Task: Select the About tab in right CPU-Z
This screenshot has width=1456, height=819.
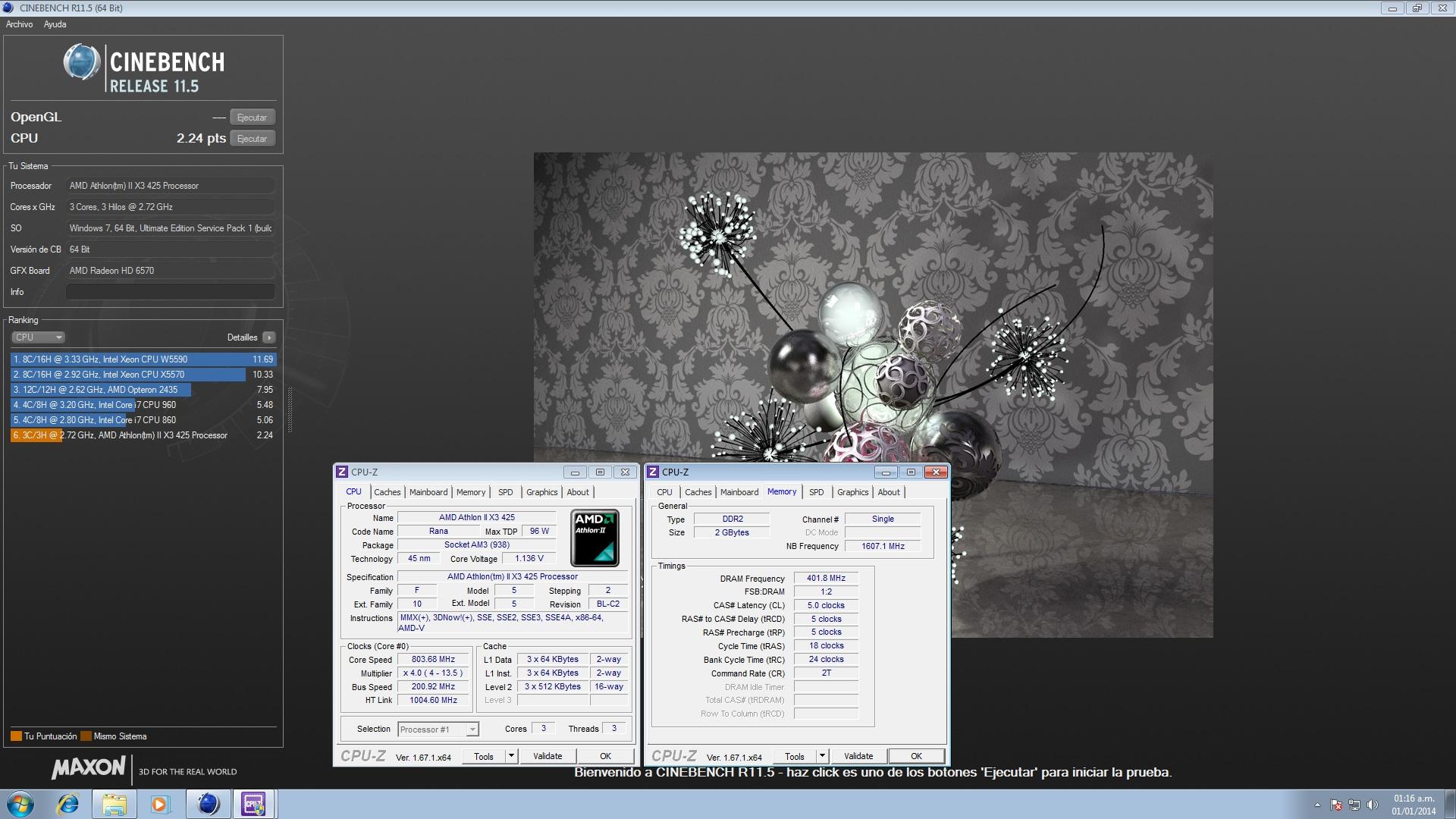Action: point(889,492)
